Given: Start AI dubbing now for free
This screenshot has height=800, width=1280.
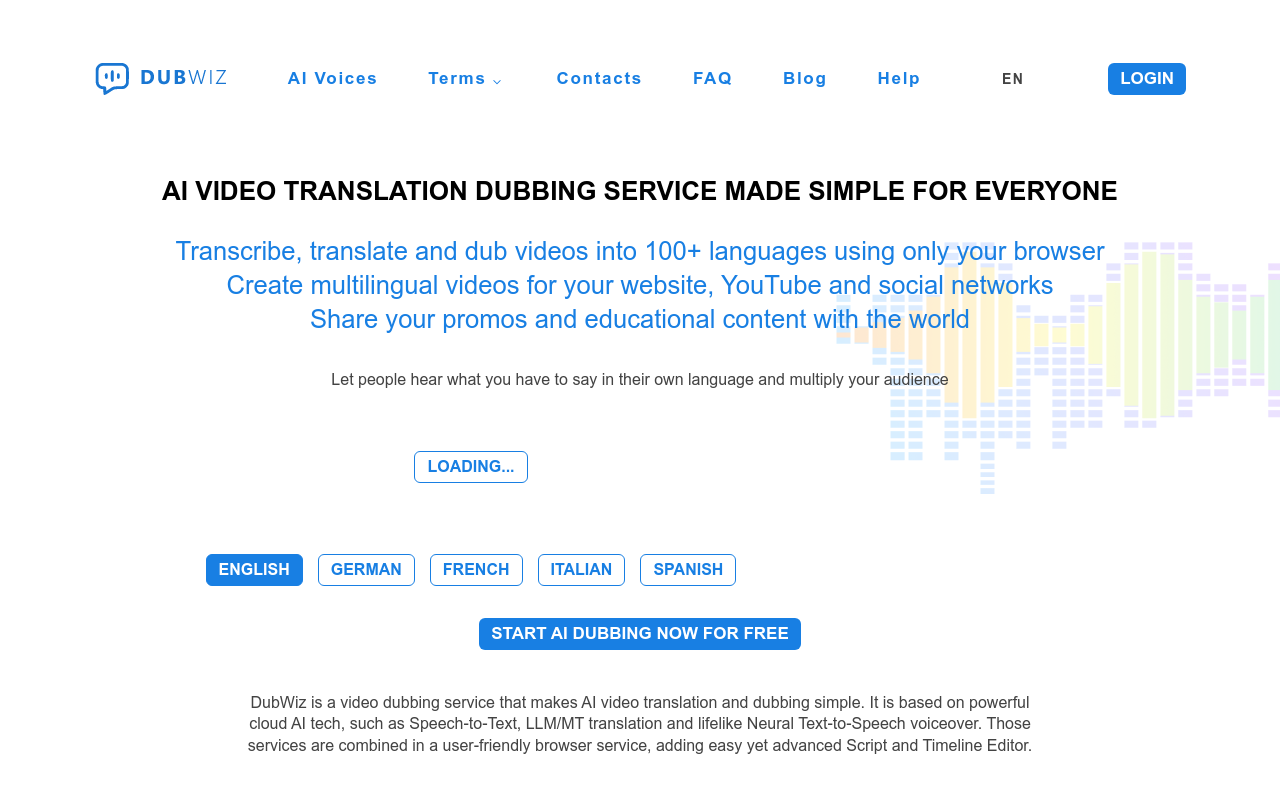Looking at the screenshot, I should 640,634.
